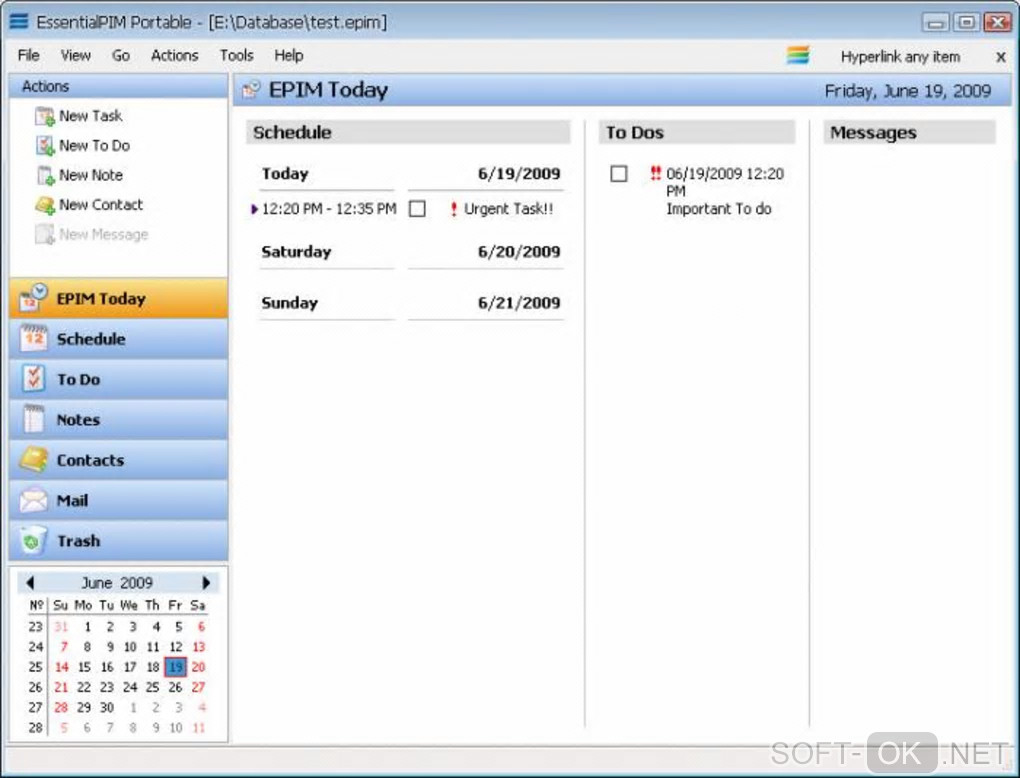Click the New Task action link
This screenshot has width=1020, height=778.
pos(90,116)
